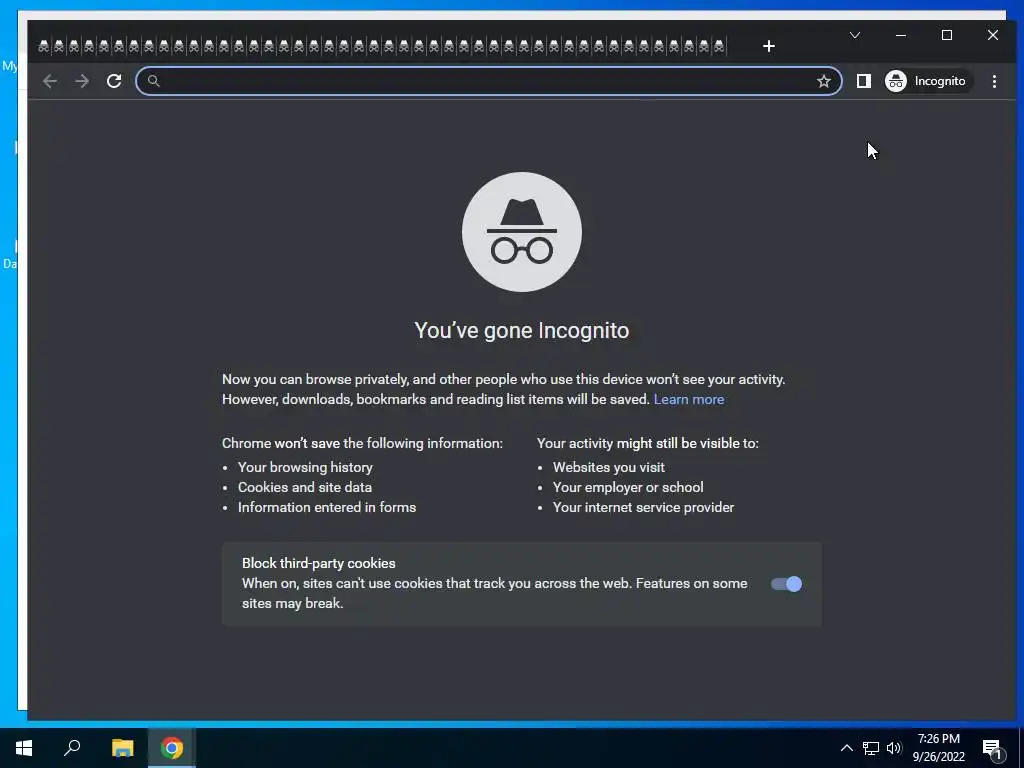The image size is (1024, 768).
Task: Click the text "Your employer or school"
Action: pos(628,487)
